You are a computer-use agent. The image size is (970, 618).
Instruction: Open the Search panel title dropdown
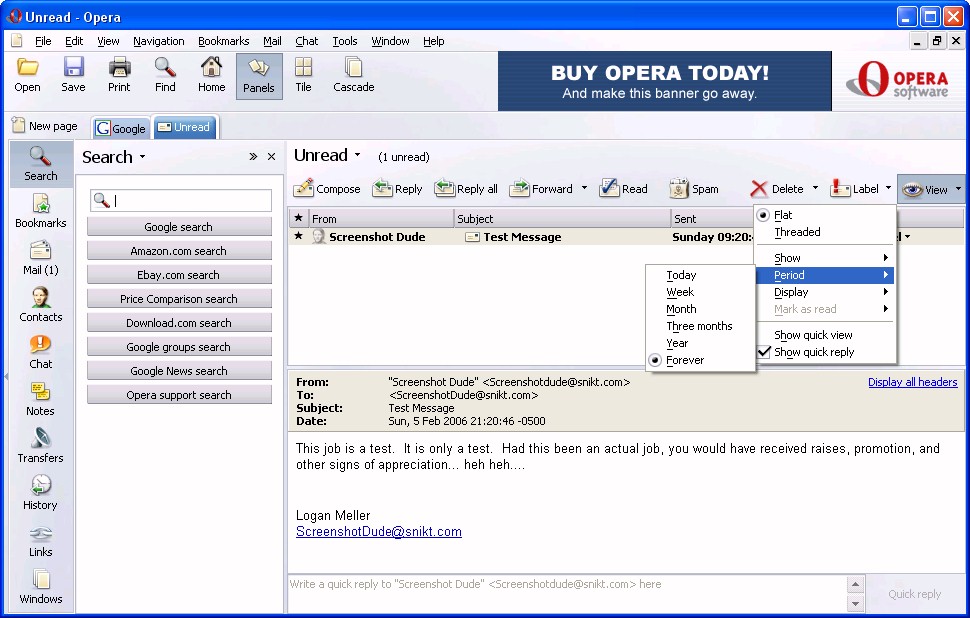tap(142, 157)
